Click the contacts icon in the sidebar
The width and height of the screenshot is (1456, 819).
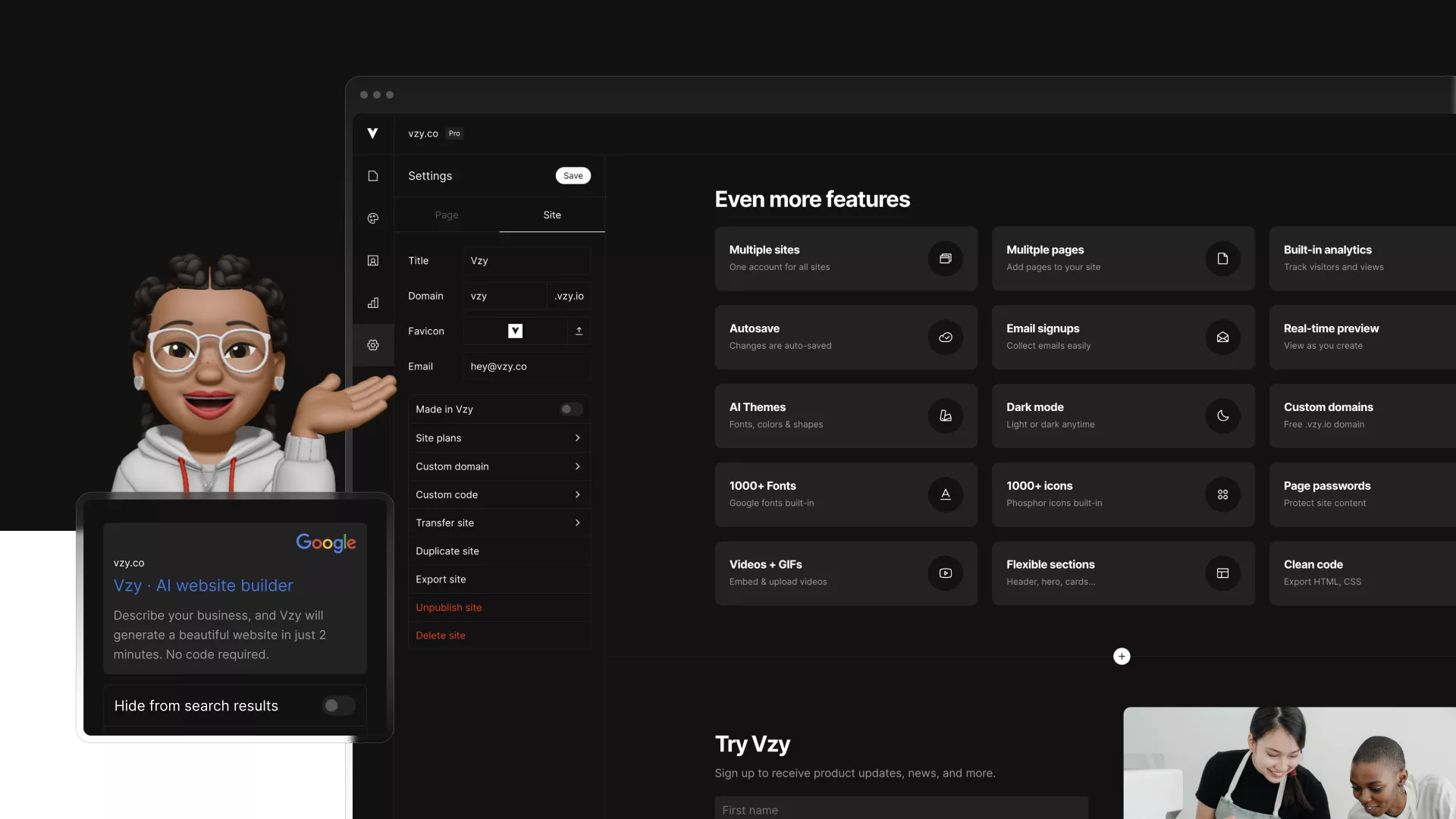click(x=372, y=261)
